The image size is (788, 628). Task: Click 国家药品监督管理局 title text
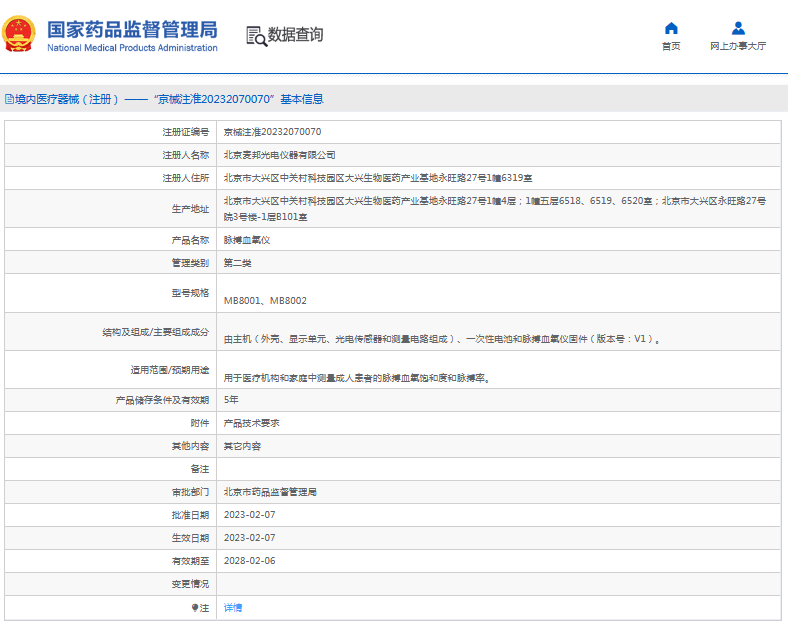(x=132, y=30)
